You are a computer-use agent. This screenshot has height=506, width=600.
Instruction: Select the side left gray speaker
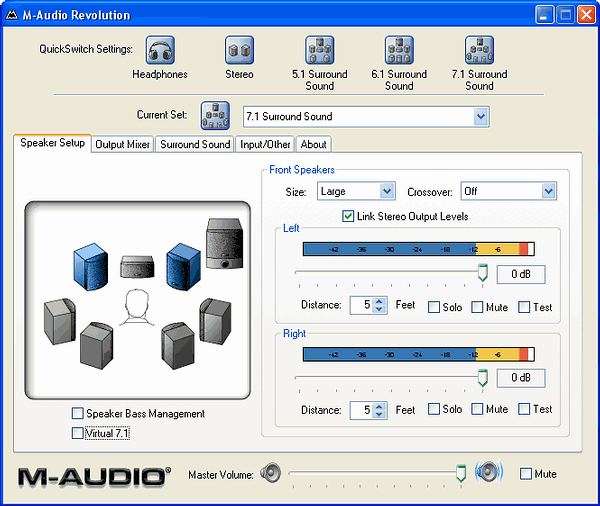[x=60, y=322]
